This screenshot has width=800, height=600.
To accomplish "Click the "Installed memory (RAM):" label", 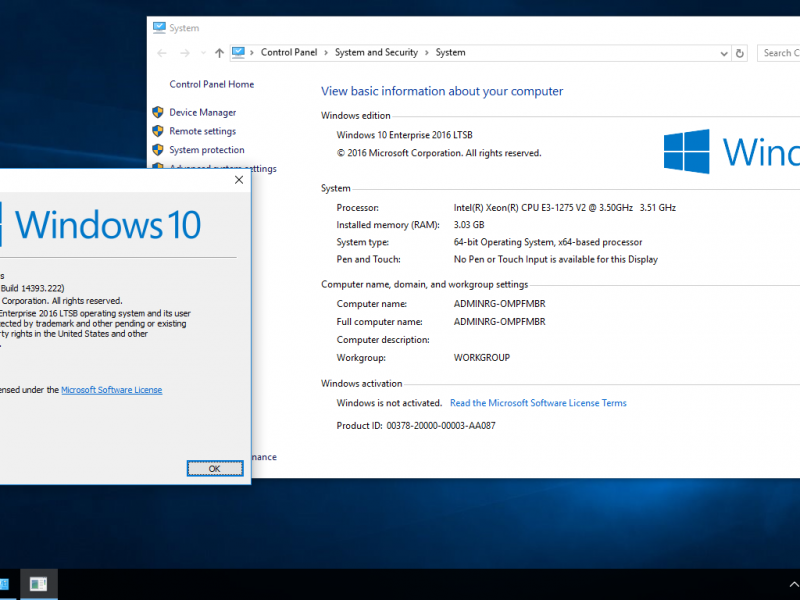I will (388, 225).
